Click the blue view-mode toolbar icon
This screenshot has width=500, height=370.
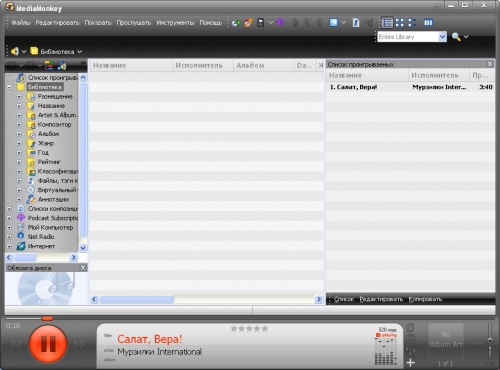click(x=334, y=22)
